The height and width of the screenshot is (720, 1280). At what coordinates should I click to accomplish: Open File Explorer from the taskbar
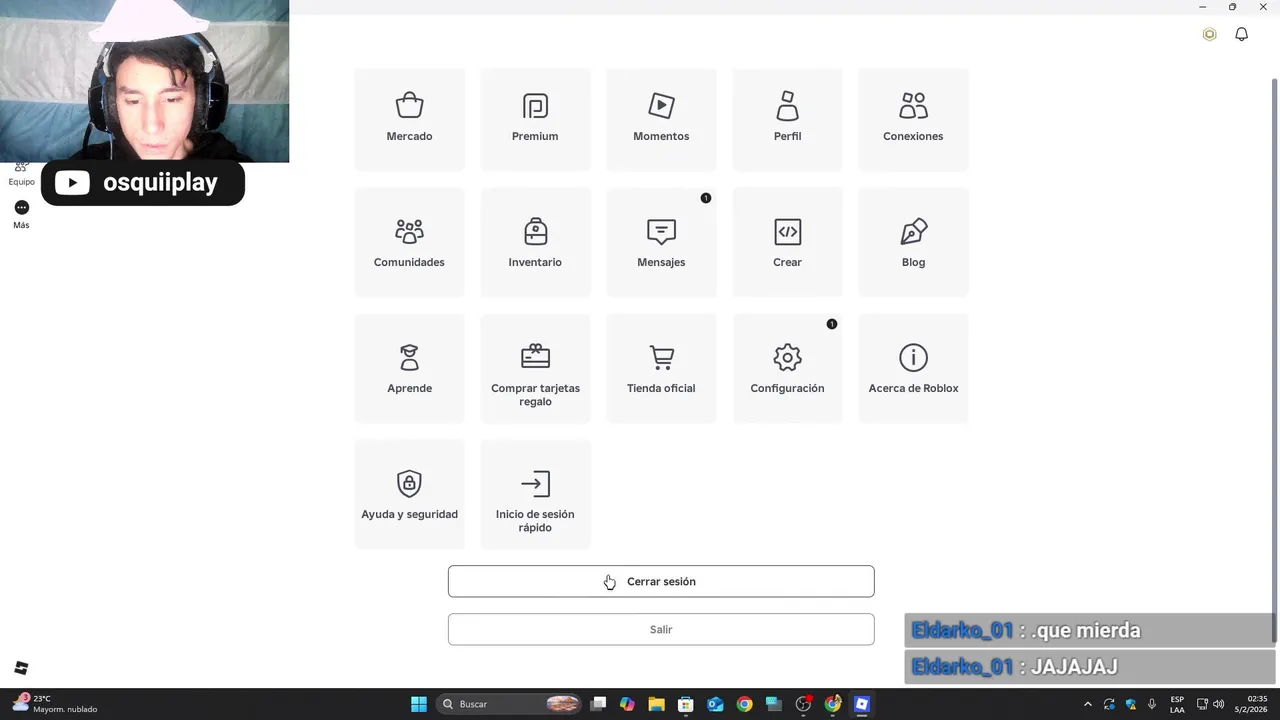(656, 704)
